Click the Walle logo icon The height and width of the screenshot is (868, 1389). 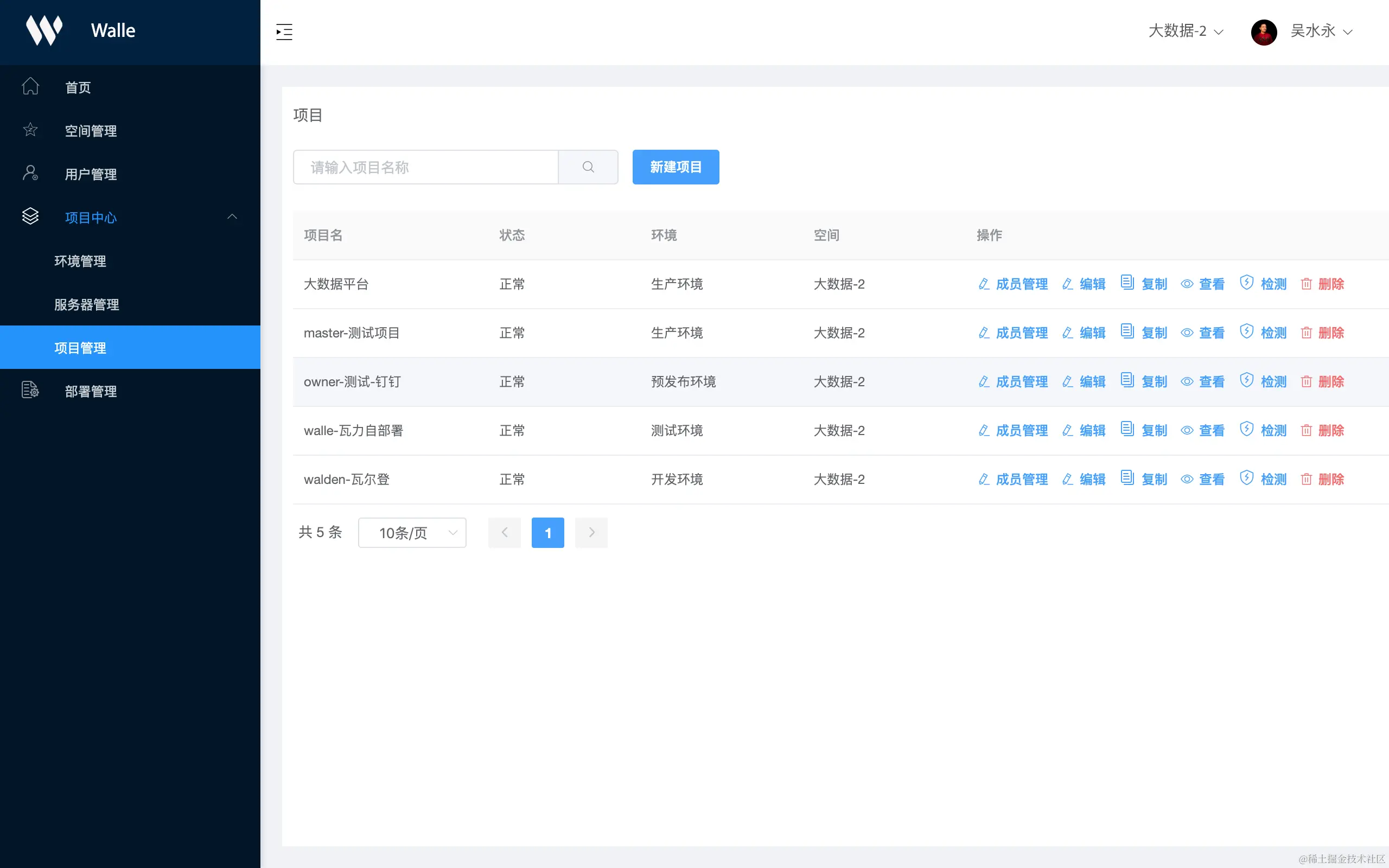click(x=44, y=30)
